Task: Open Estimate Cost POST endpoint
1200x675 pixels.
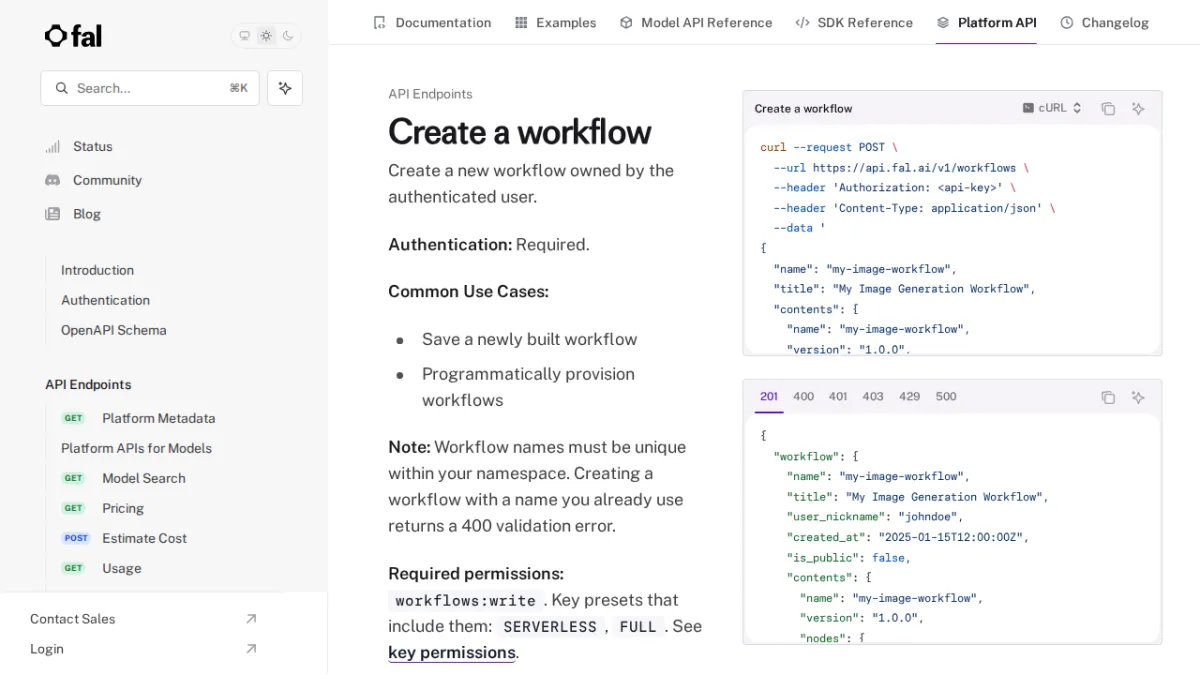Action: click(x=144, y=538)
